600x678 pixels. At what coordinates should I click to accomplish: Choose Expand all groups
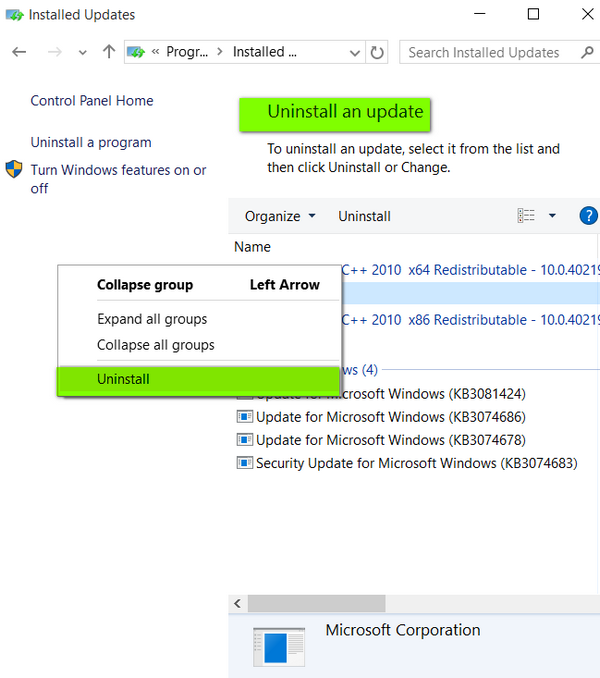point(198,319)
